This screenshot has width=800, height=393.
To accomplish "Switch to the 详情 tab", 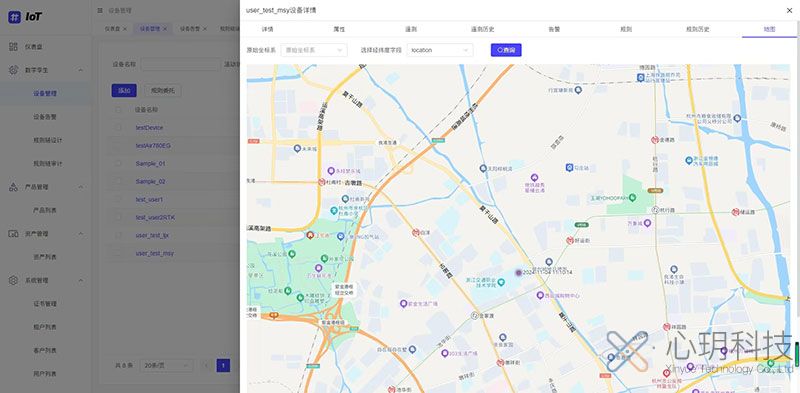I will pos(267,29).
